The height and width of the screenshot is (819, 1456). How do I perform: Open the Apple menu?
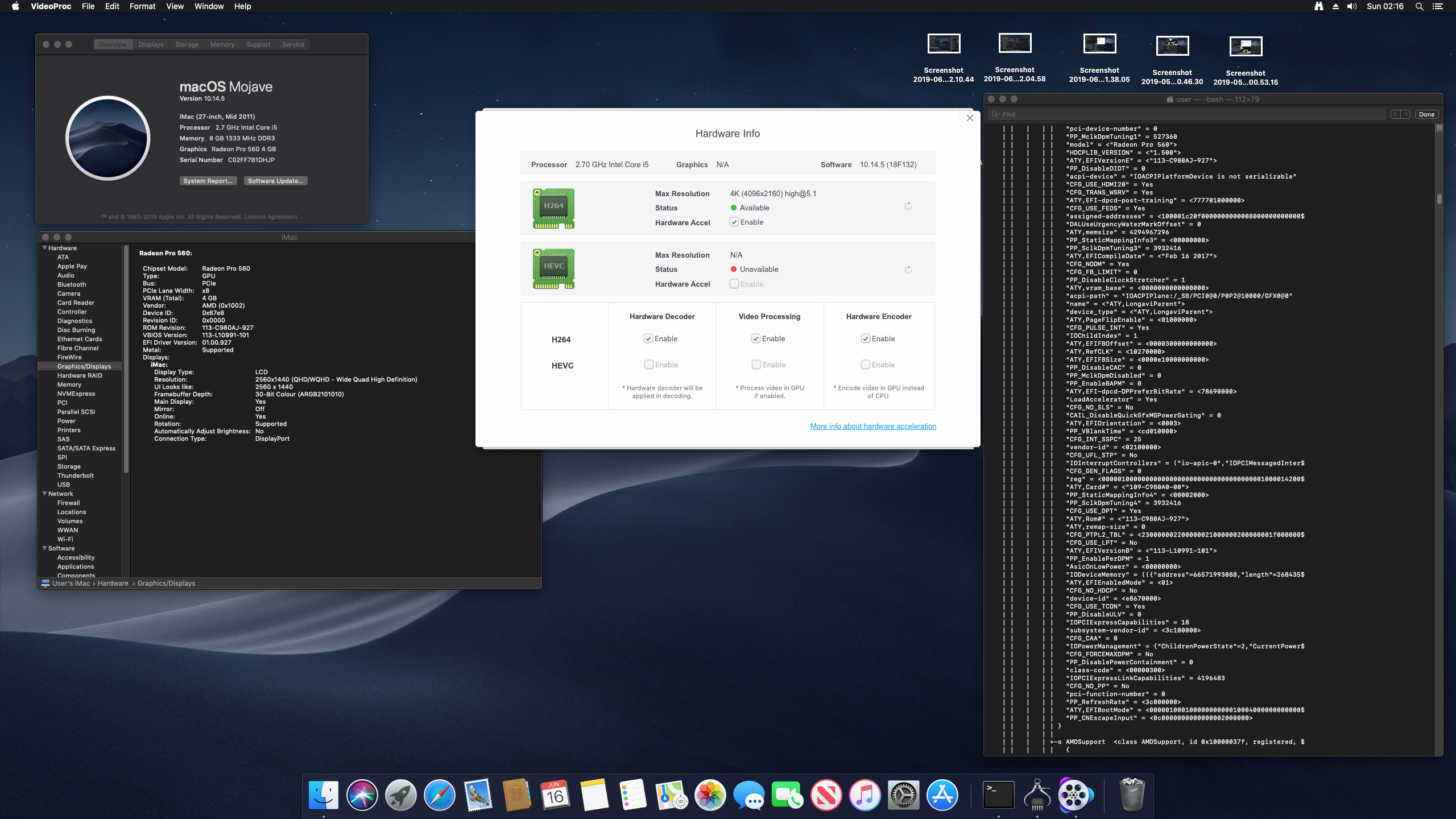pos(15,6)
